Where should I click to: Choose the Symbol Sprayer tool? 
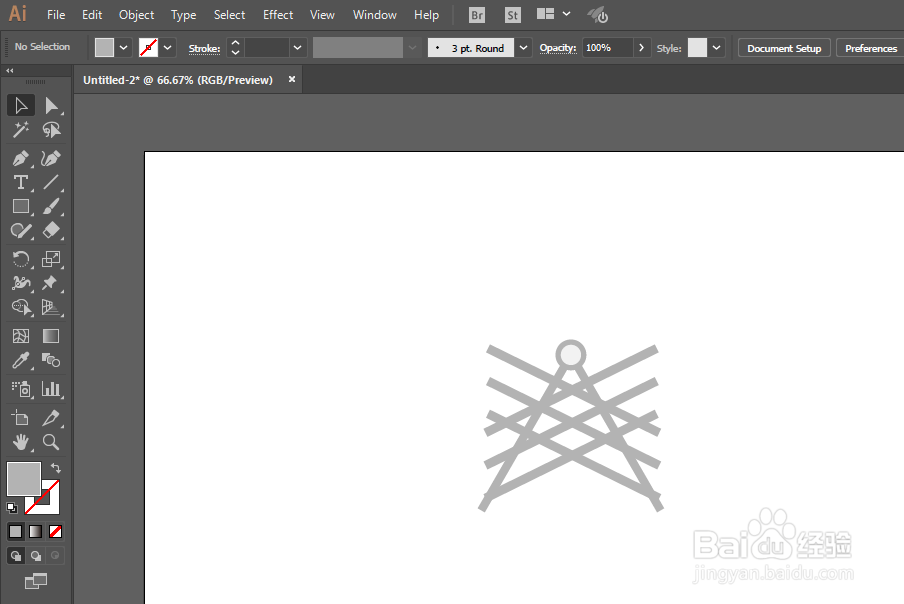click(x=21, y=389)
